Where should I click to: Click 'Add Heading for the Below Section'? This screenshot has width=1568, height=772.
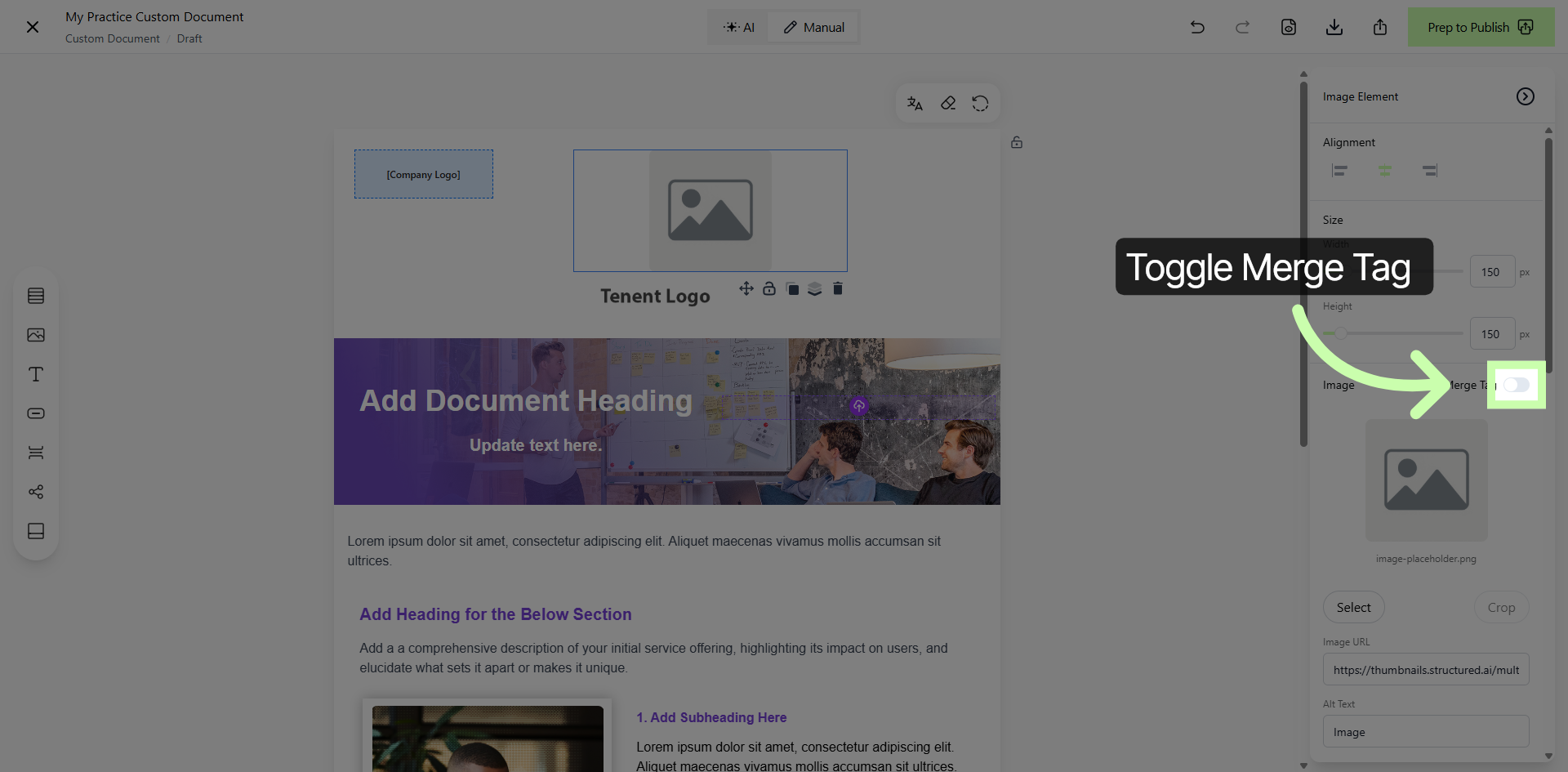pos(496,614)
